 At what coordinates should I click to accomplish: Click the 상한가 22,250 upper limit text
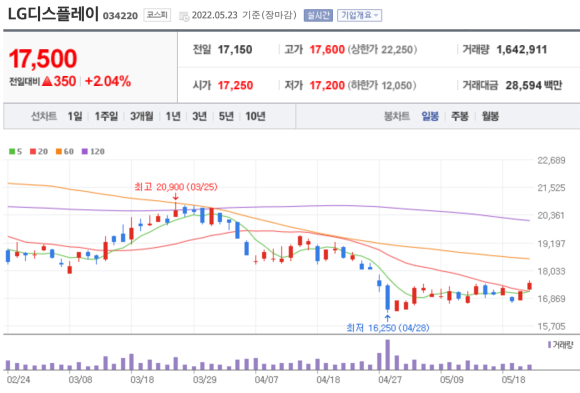click(382, 50)
